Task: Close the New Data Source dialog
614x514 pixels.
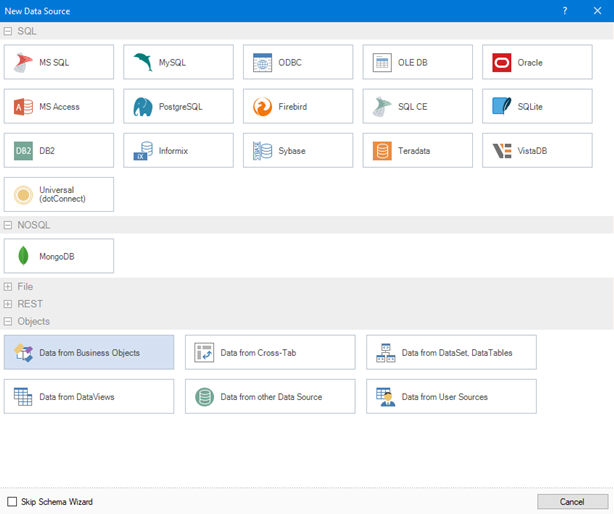Action: [597, 11]
